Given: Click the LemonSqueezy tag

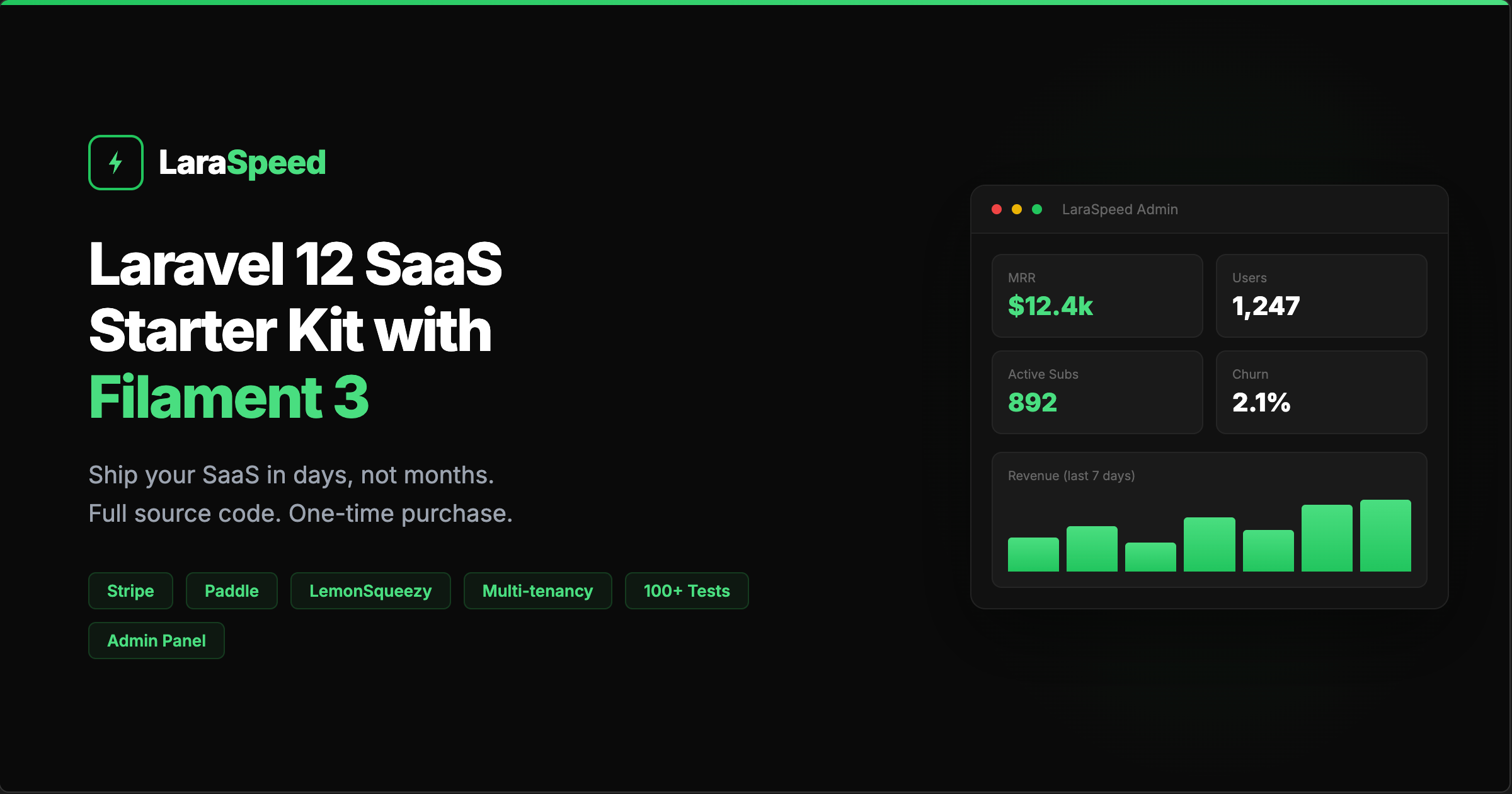Looking at the screenshot, I should [x=370, y=590].
